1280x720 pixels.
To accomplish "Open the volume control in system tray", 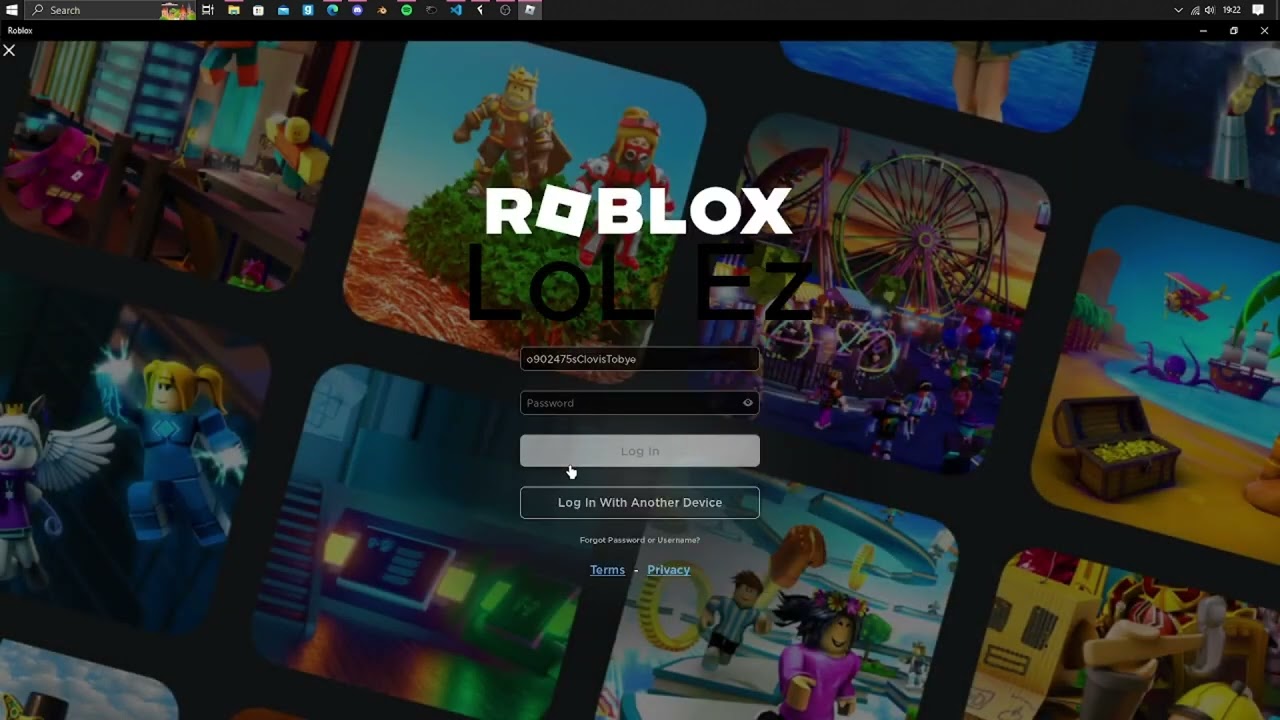I will pos(1210,10).
